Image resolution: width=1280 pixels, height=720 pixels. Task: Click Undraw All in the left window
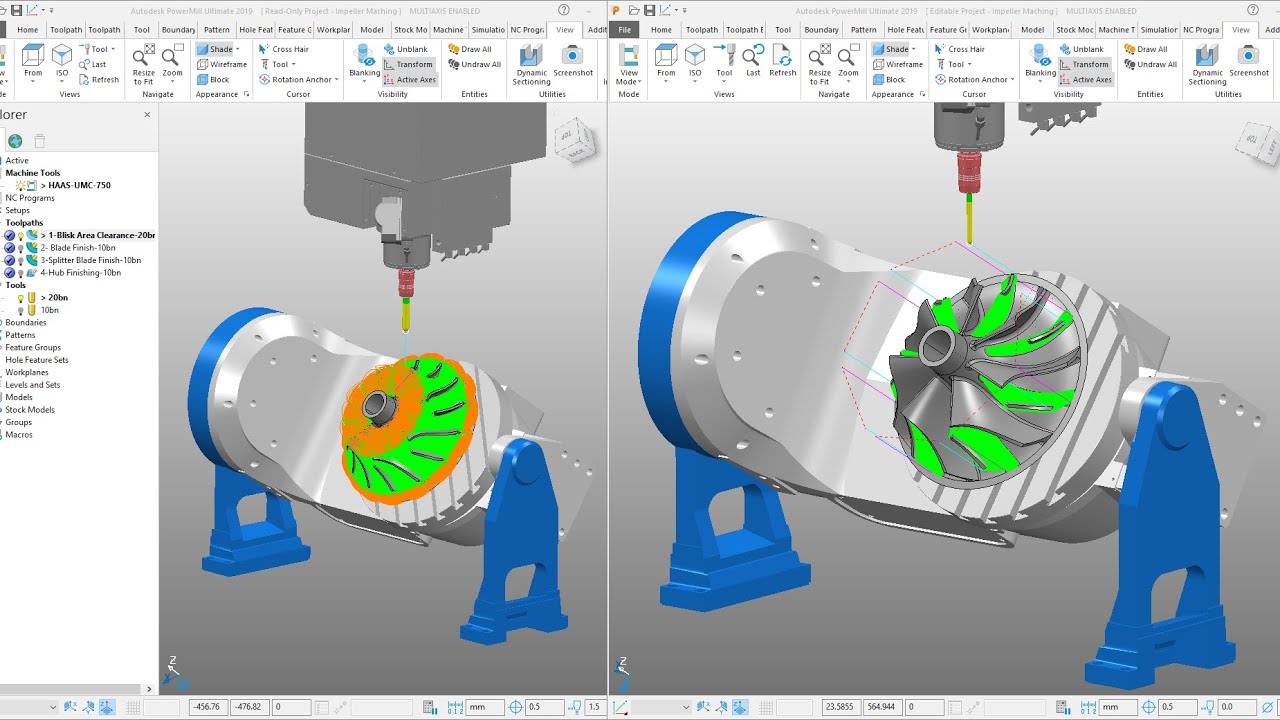473,64
